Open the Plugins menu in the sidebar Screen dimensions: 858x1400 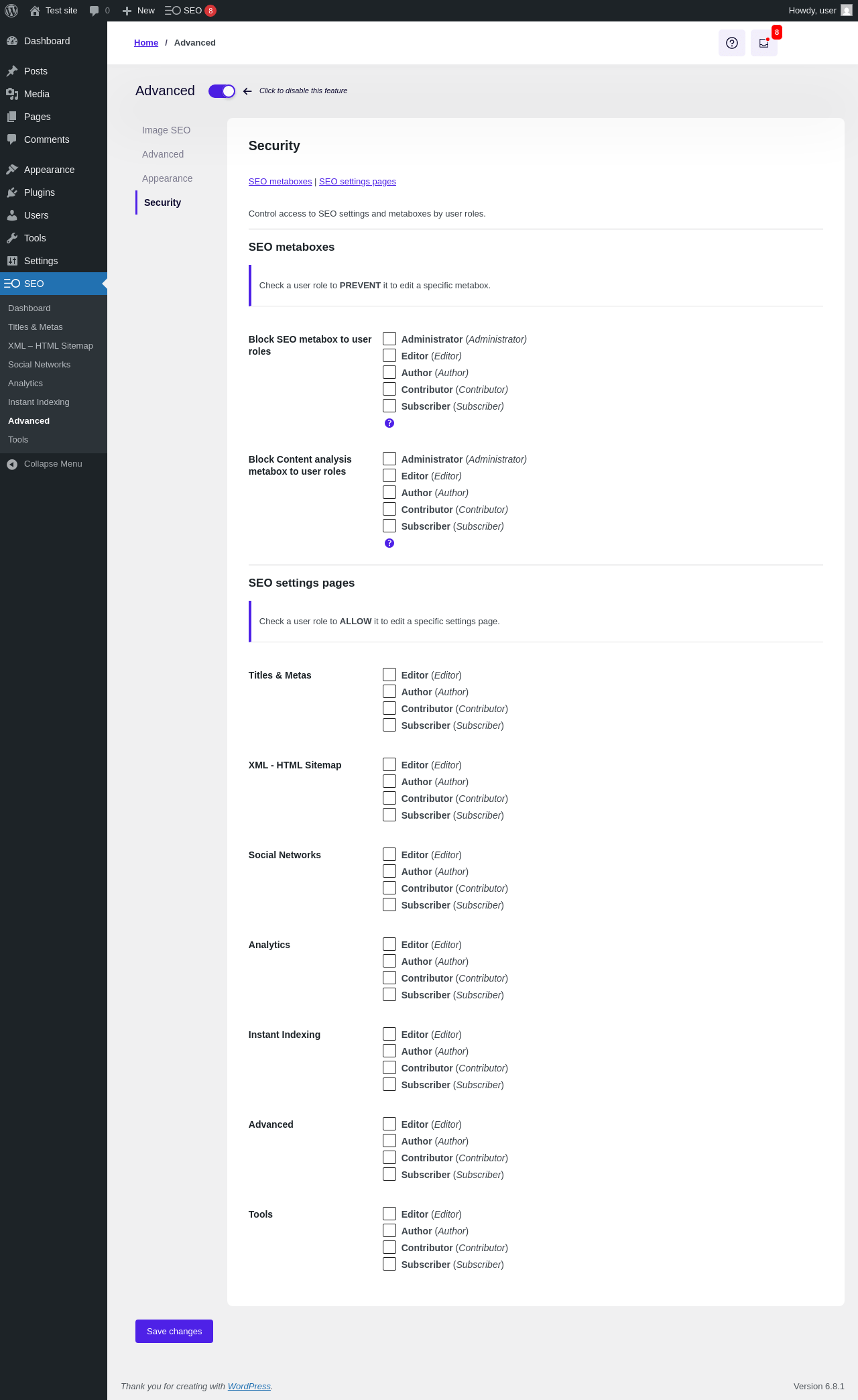click(40, 192)
